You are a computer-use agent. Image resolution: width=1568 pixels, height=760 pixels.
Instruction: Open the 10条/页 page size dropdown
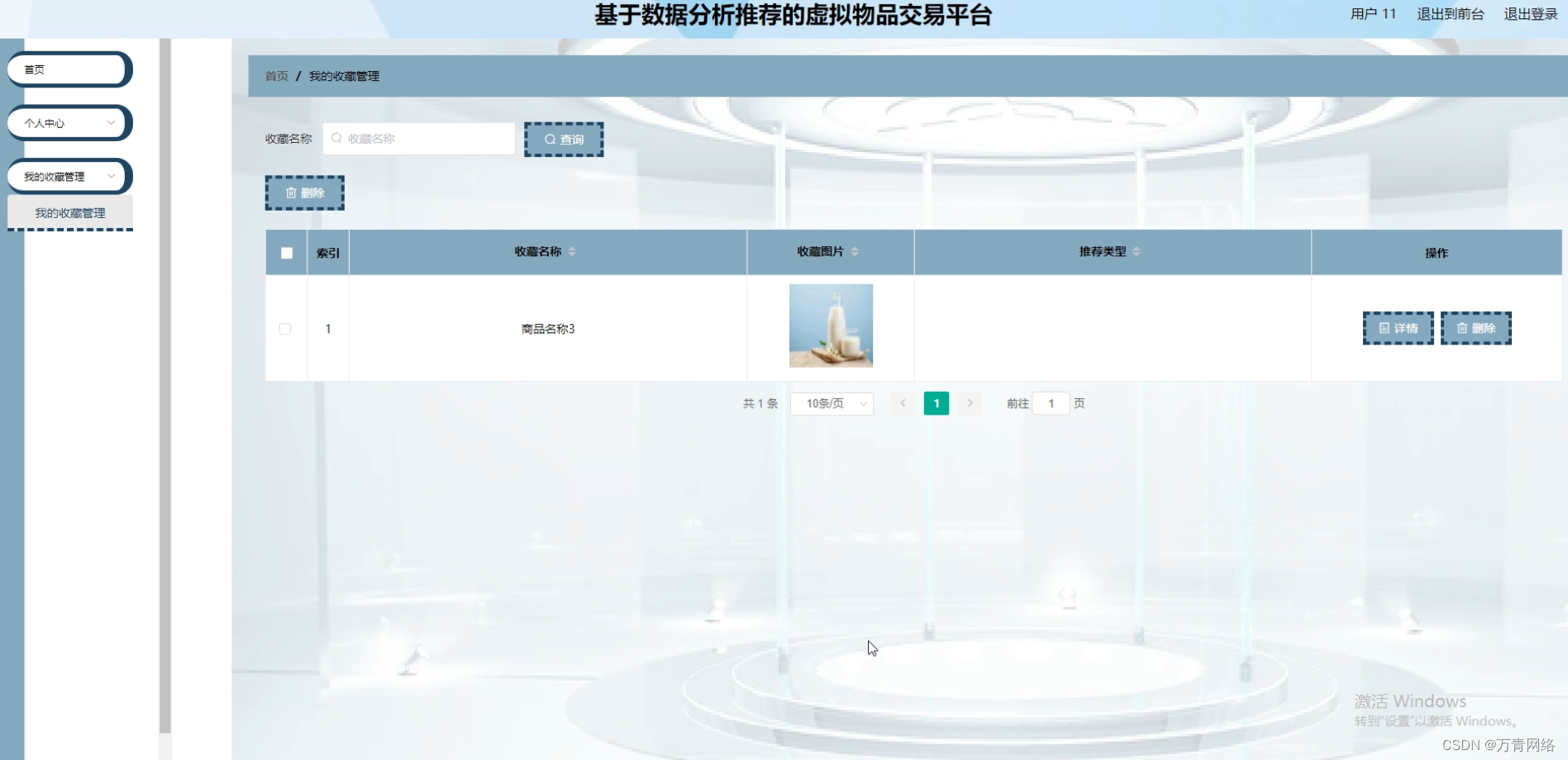click(x=832, y=403)
